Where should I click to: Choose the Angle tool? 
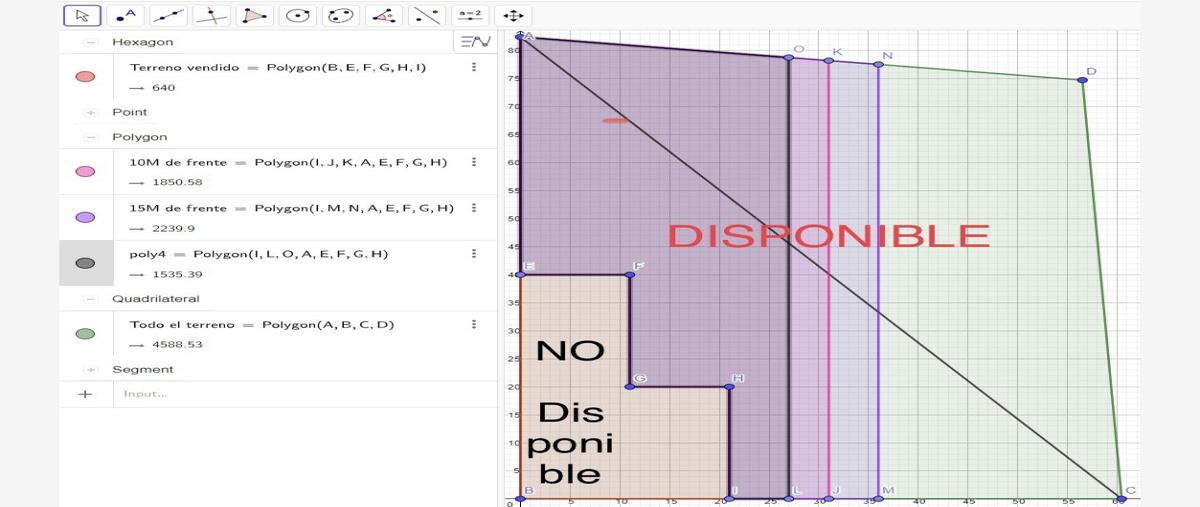[x=383, y=15]
